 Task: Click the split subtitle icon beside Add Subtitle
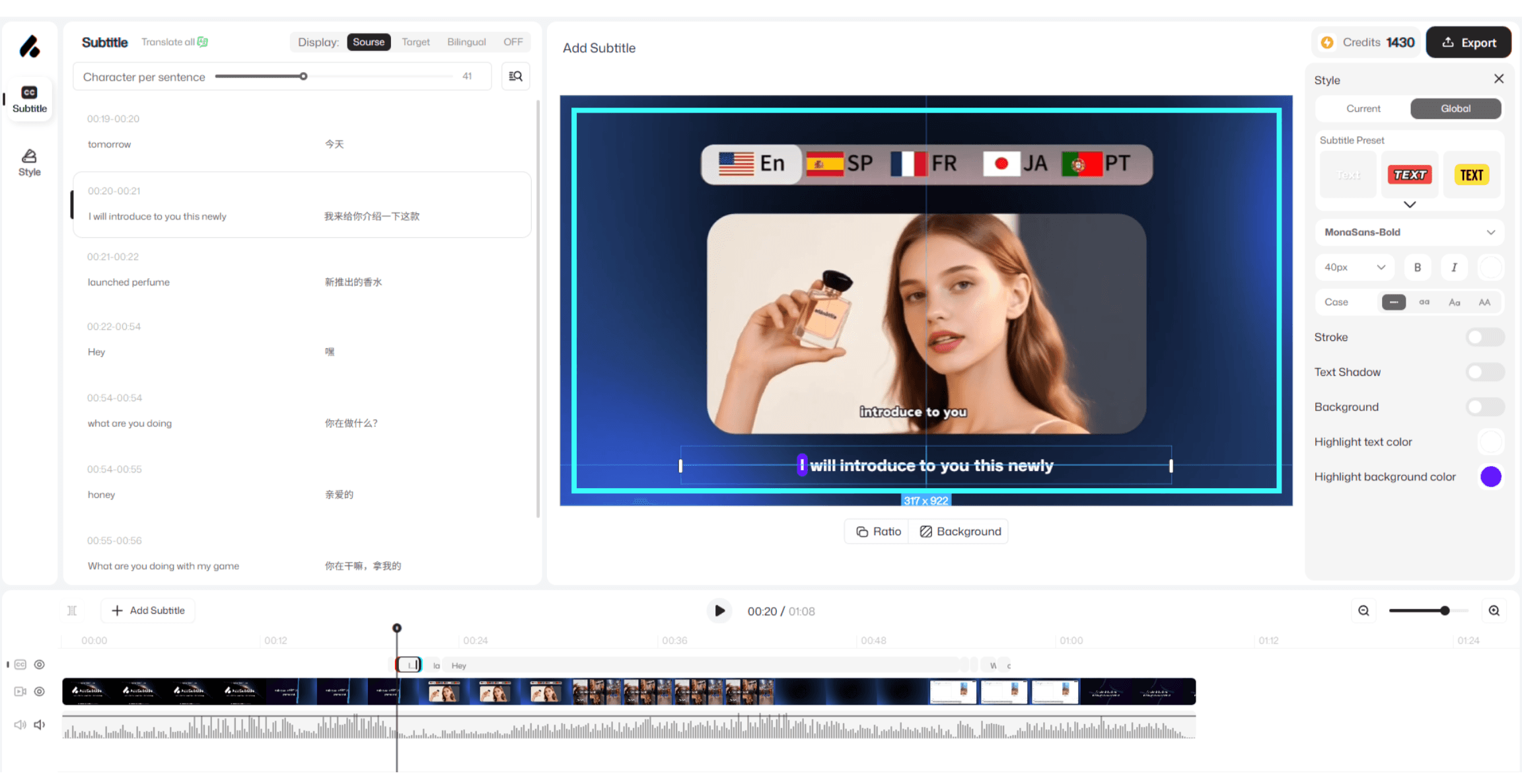click(x=72, y=611)
